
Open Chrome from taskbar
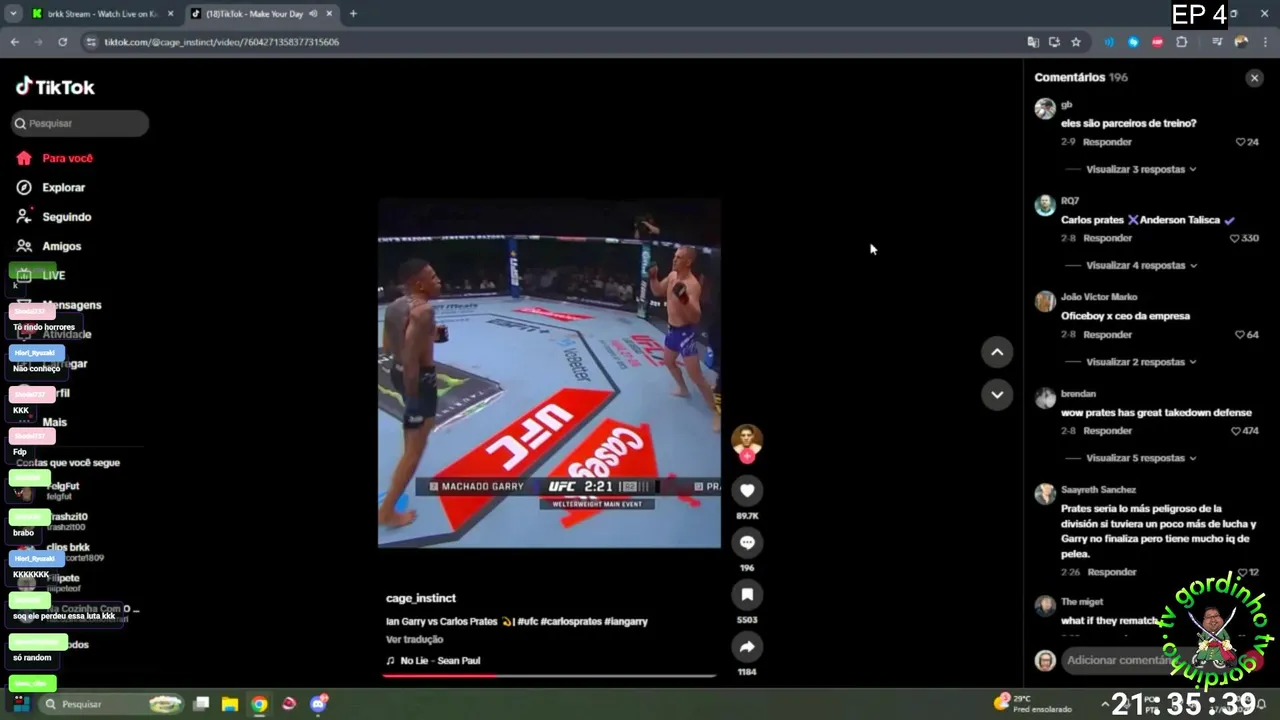coord(259,704)
